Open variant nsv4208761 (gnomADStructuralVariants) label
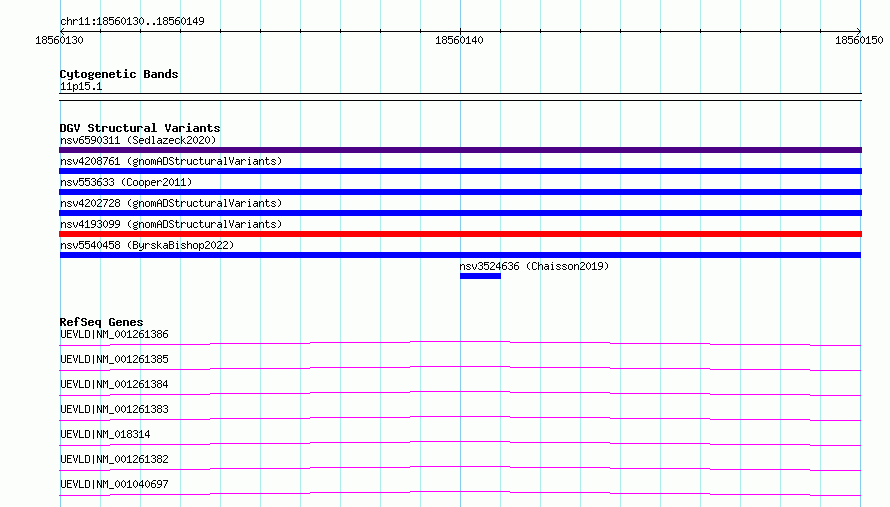This screenshot has height=507, width=890. pos(171,161)
